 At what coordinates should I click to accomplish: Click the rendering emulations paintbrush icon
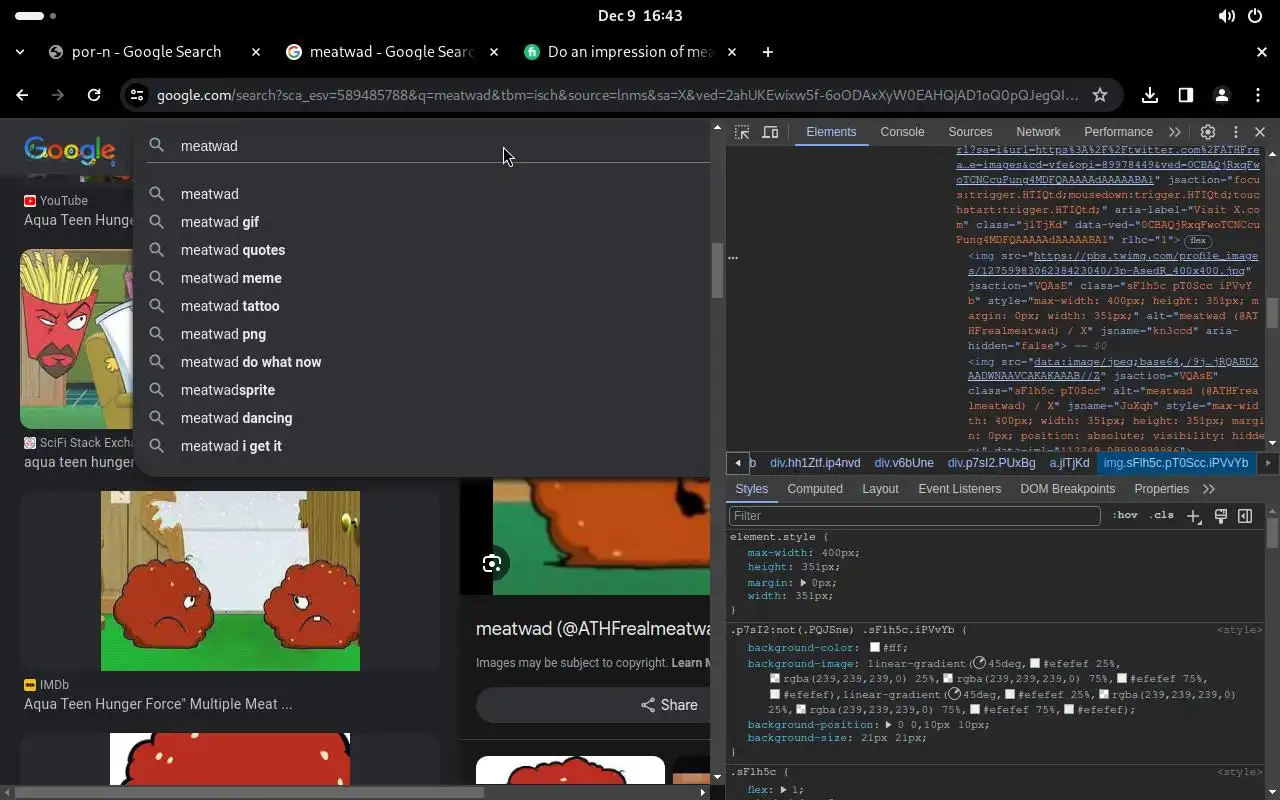[x=1220, y=516]
